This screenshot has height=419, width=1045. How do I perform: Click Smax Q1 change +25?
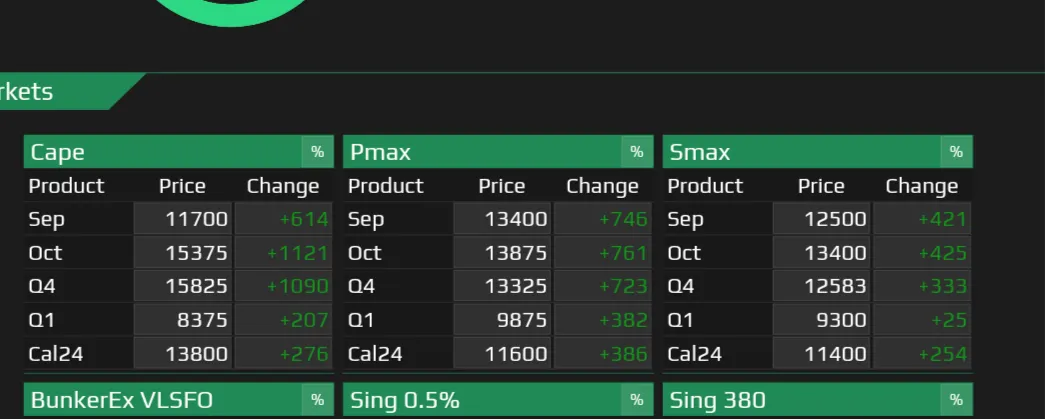point(922,320)
